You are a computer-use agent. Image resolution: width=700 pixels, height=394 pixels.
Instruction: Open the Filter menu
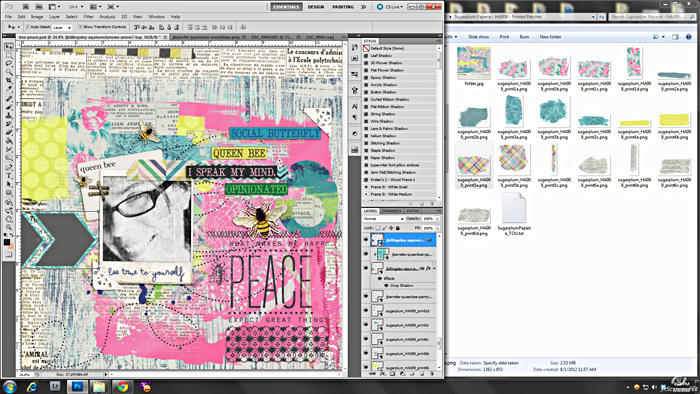click(88, 17)
